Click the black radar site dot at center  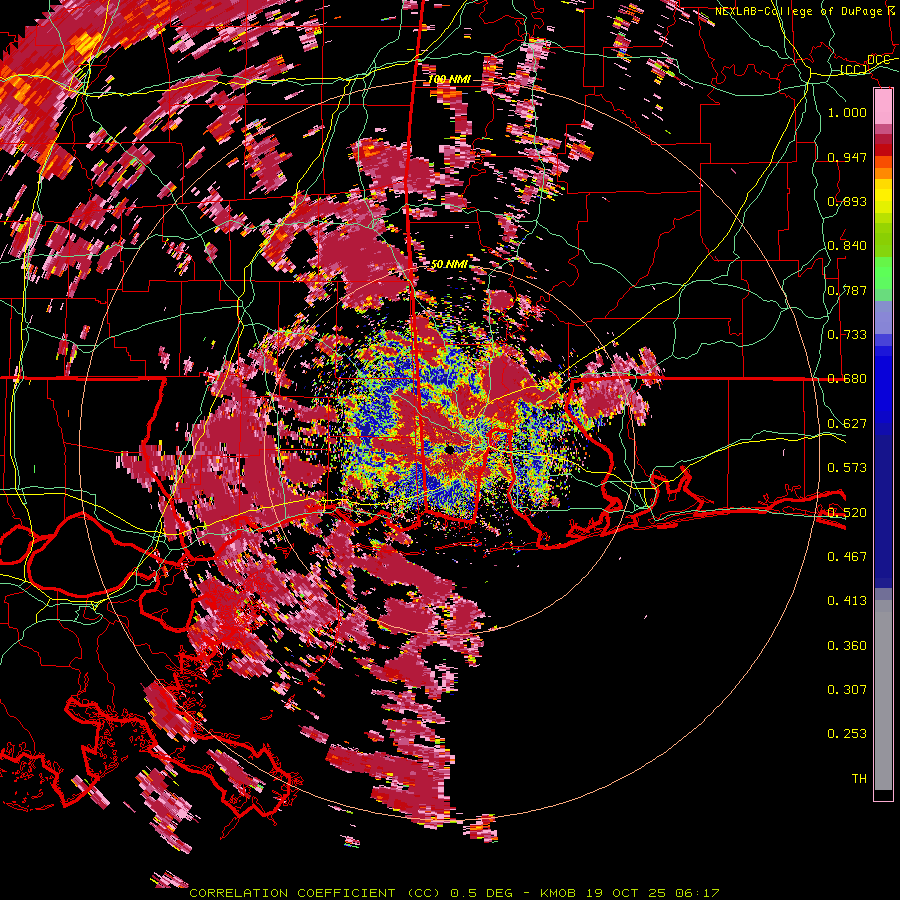(x=448, y=449)
